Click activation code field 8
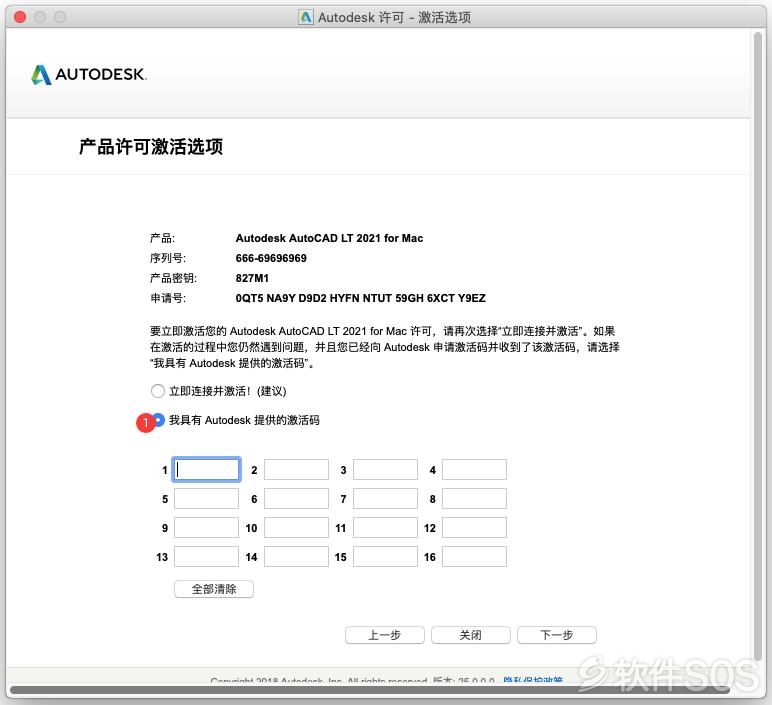This screenshot has width=772, height=705. pyautogui.click(x=475, y=499)
